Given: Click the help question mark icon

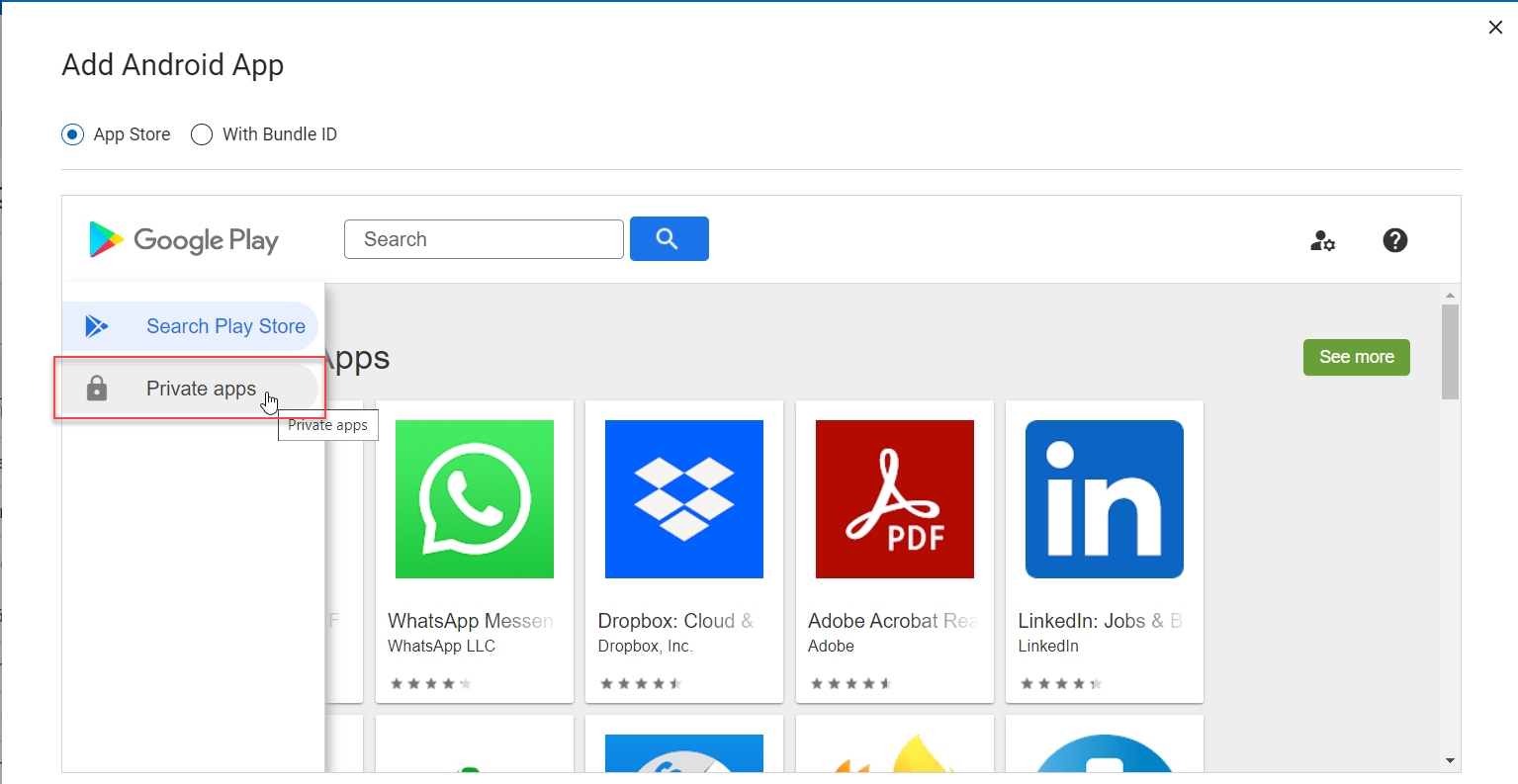Looking at the screenshot, I should (1394, 240).
